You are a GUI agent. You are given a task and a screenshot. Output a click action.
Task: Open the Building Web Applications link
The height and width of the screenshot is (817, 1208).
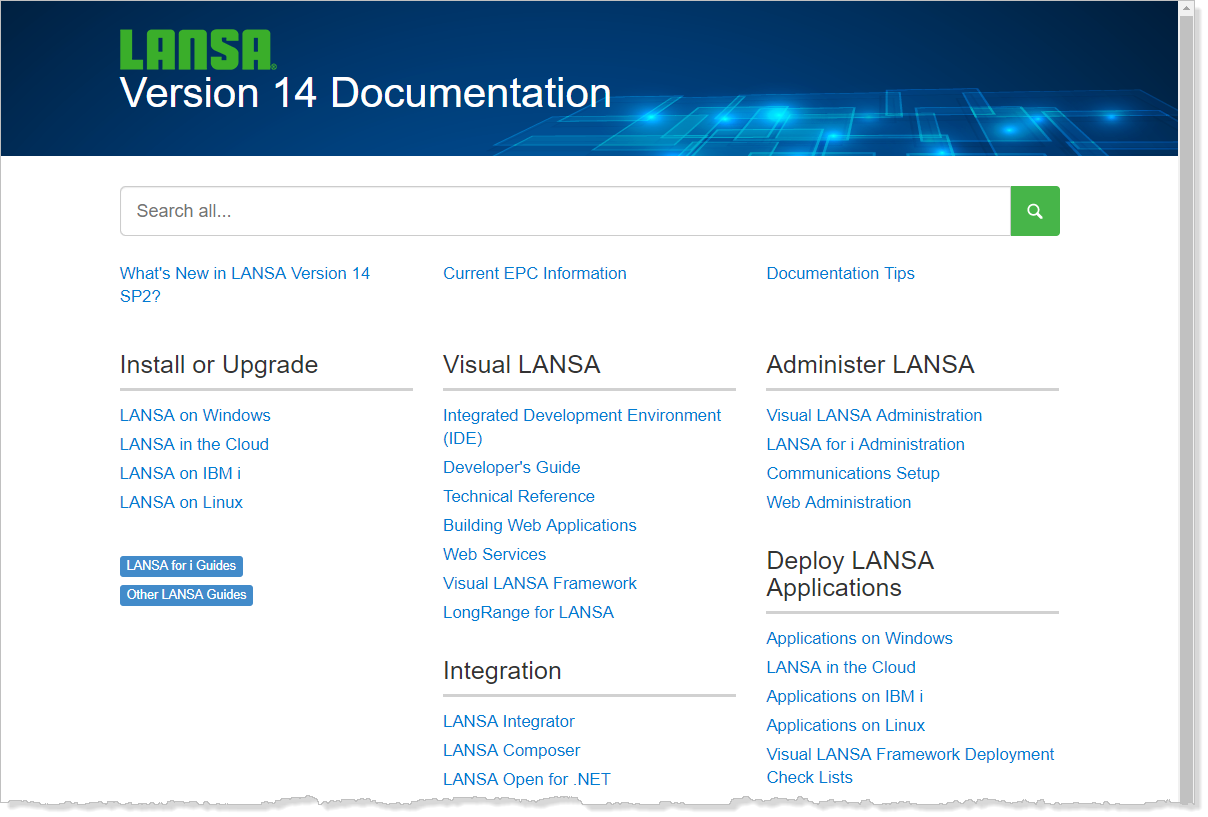(540, 525)
